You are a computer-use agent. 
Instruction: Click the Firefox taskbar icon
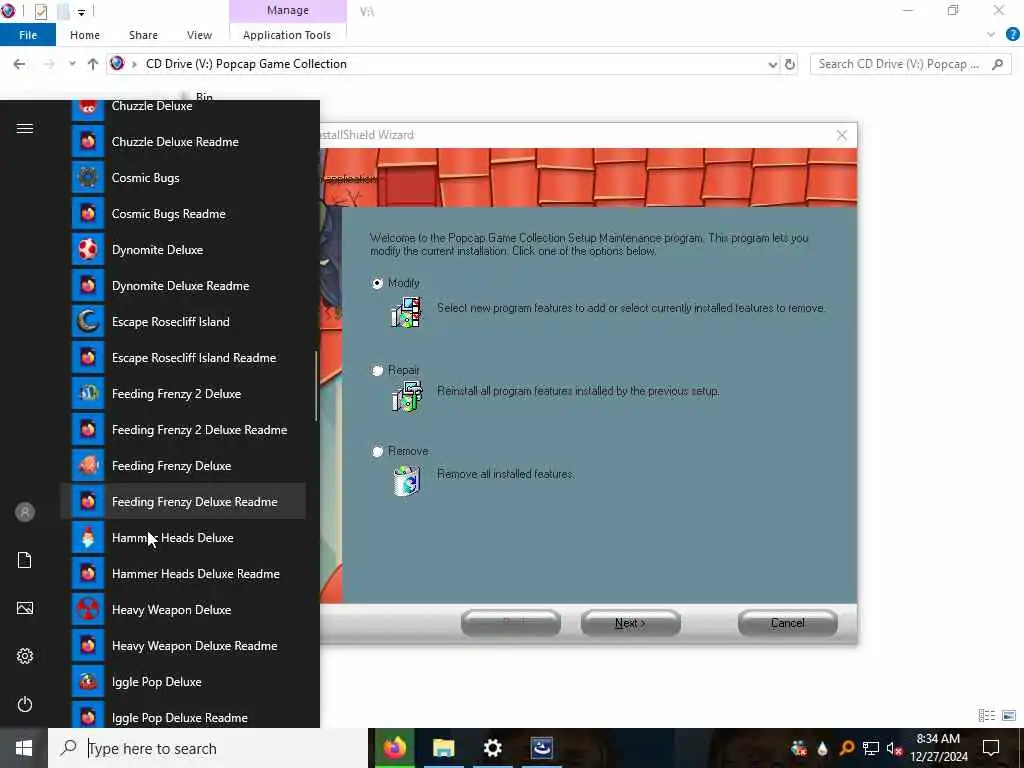point(394,748)
